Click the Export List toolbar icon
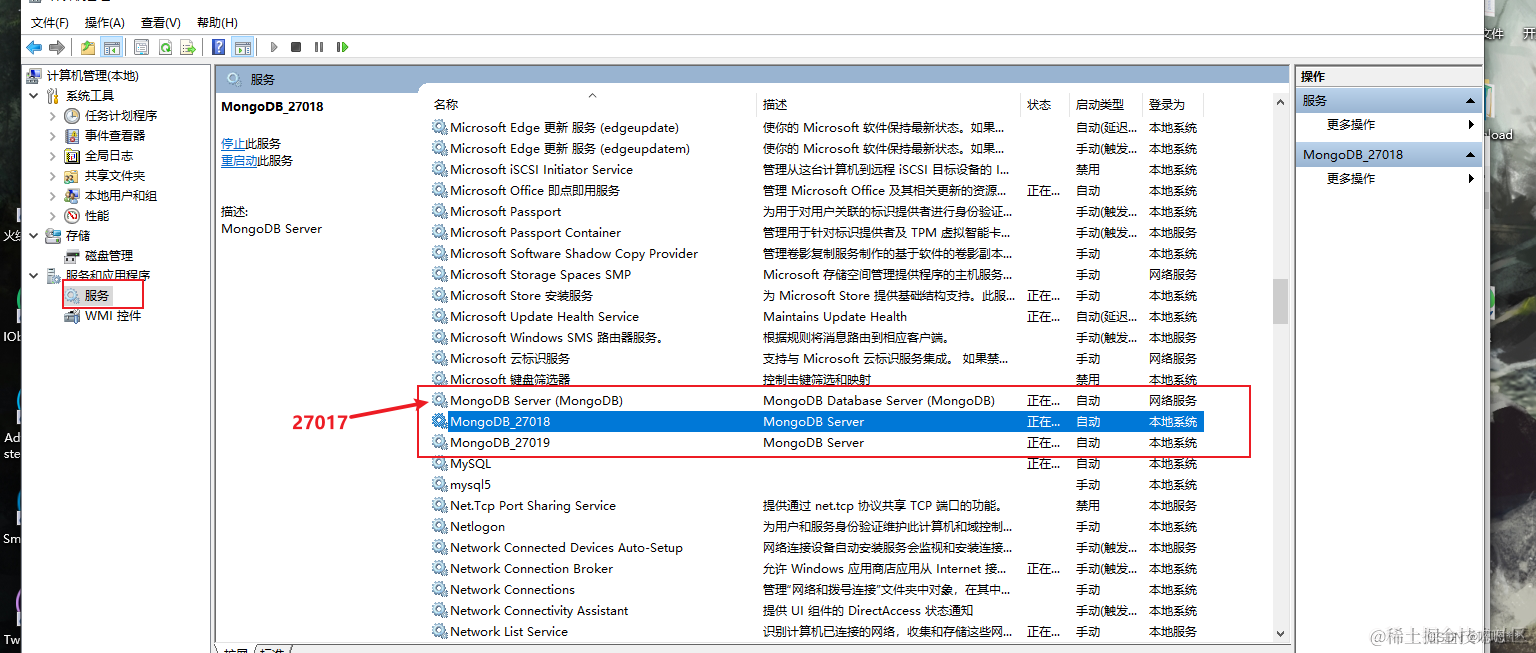The height and width of the screenshot is (653, 1536). (188, 47)
